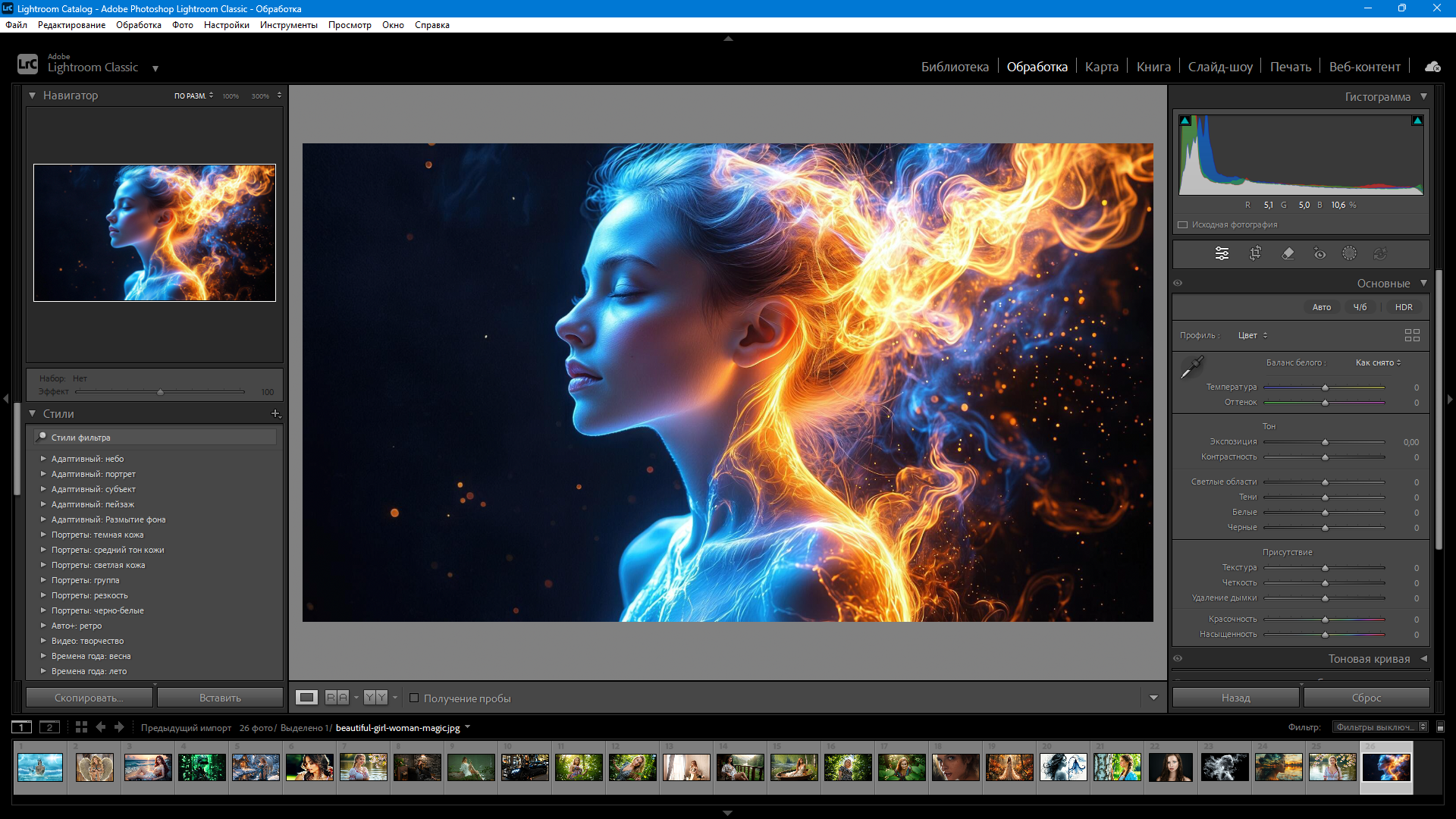Enable the Получение пробы checkbox
The image size is (1456, 819).
pos(414,698)
